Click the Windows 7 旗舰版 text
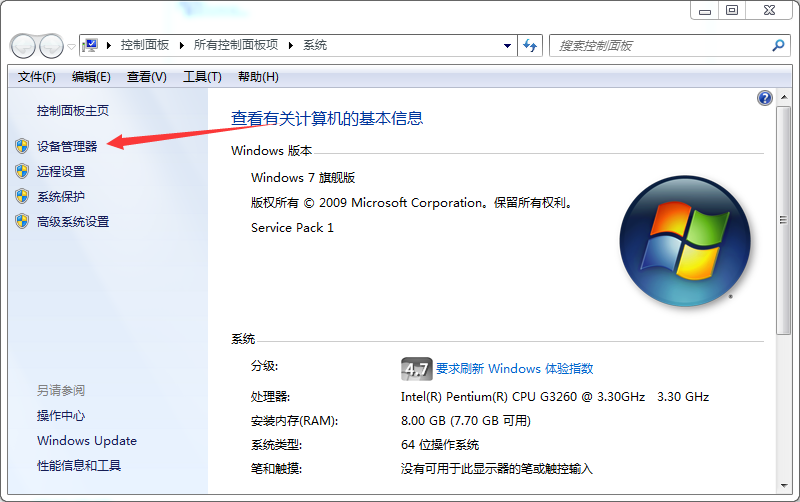Viewport: 800px width, 502px height. pos(303,178)
